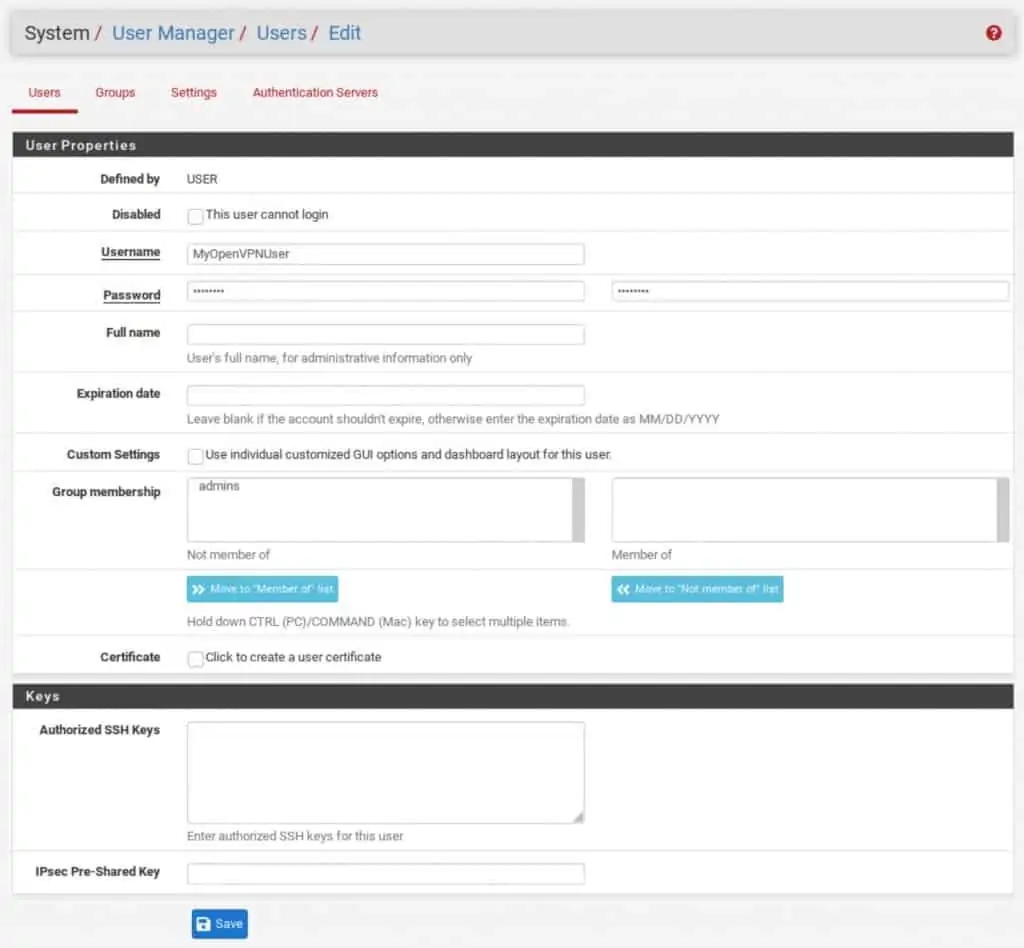Click the User Manager breadcrumb link

point(173,33)
